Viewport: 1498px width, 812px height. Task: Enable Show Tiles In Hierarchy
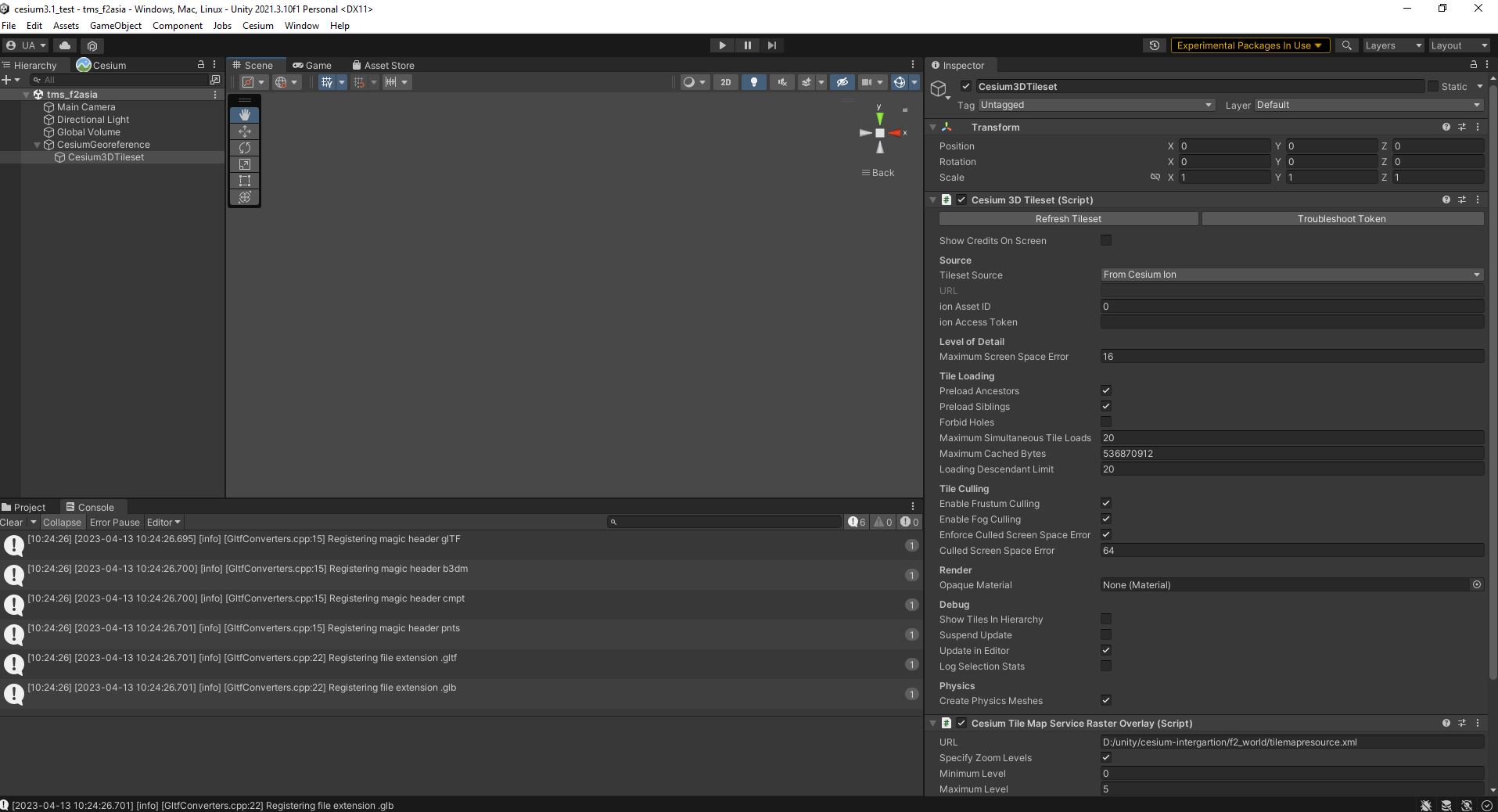(x=1106, y=619)
